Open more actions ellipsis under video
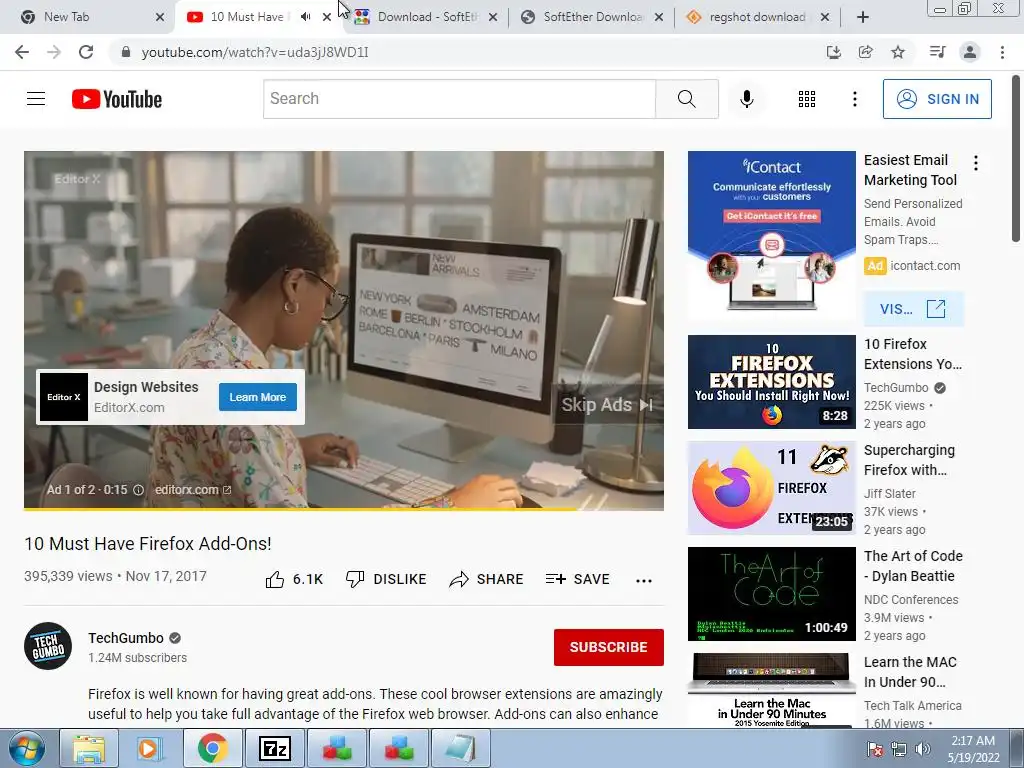 pos(644,580)
